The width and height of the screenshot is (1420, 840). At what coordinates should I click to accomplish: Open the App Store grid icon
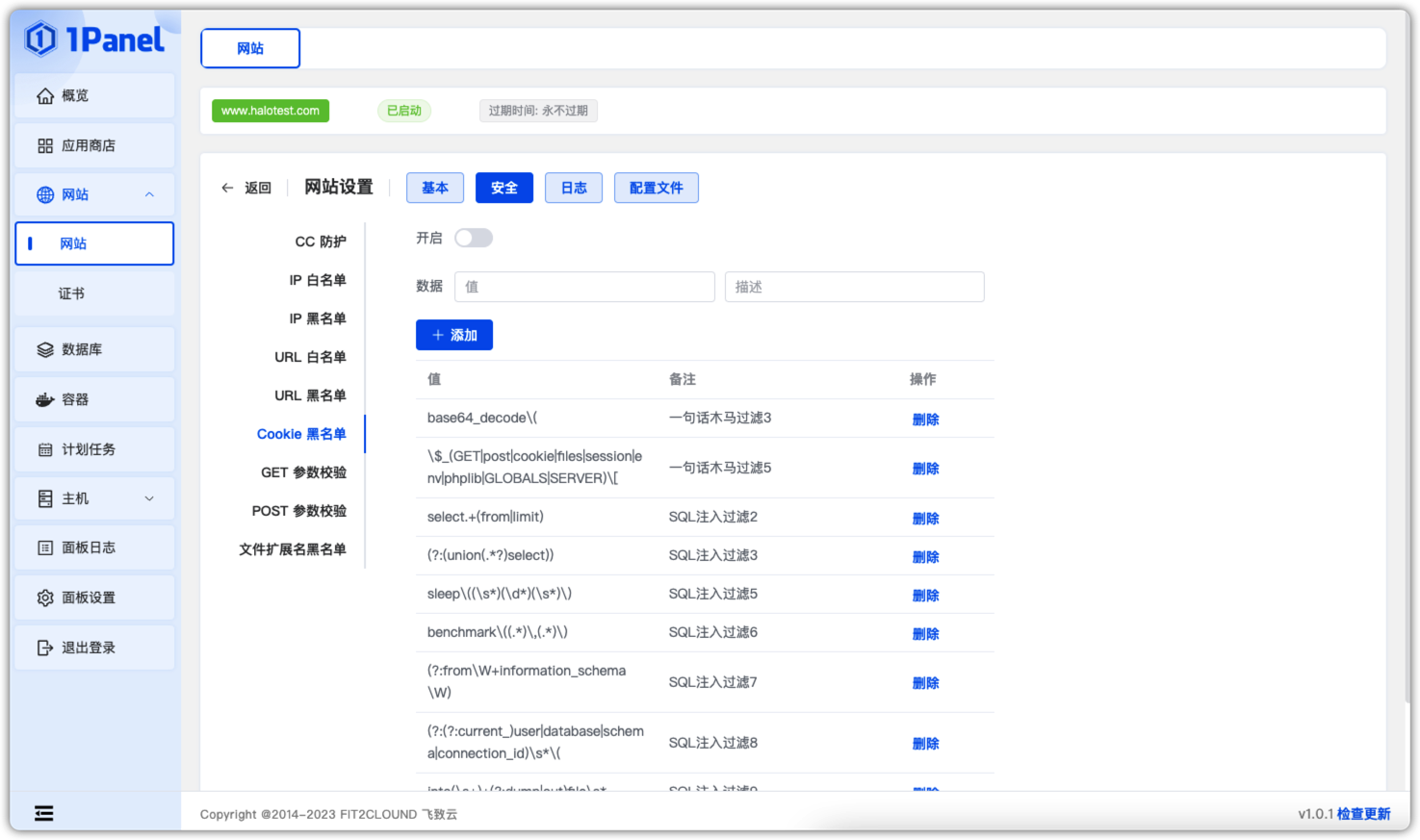point(45,145)
